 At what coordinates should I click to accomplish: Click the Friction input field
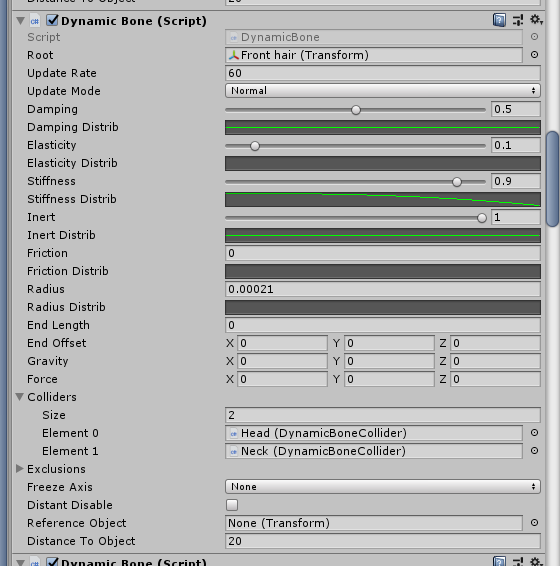coord(383,253)
